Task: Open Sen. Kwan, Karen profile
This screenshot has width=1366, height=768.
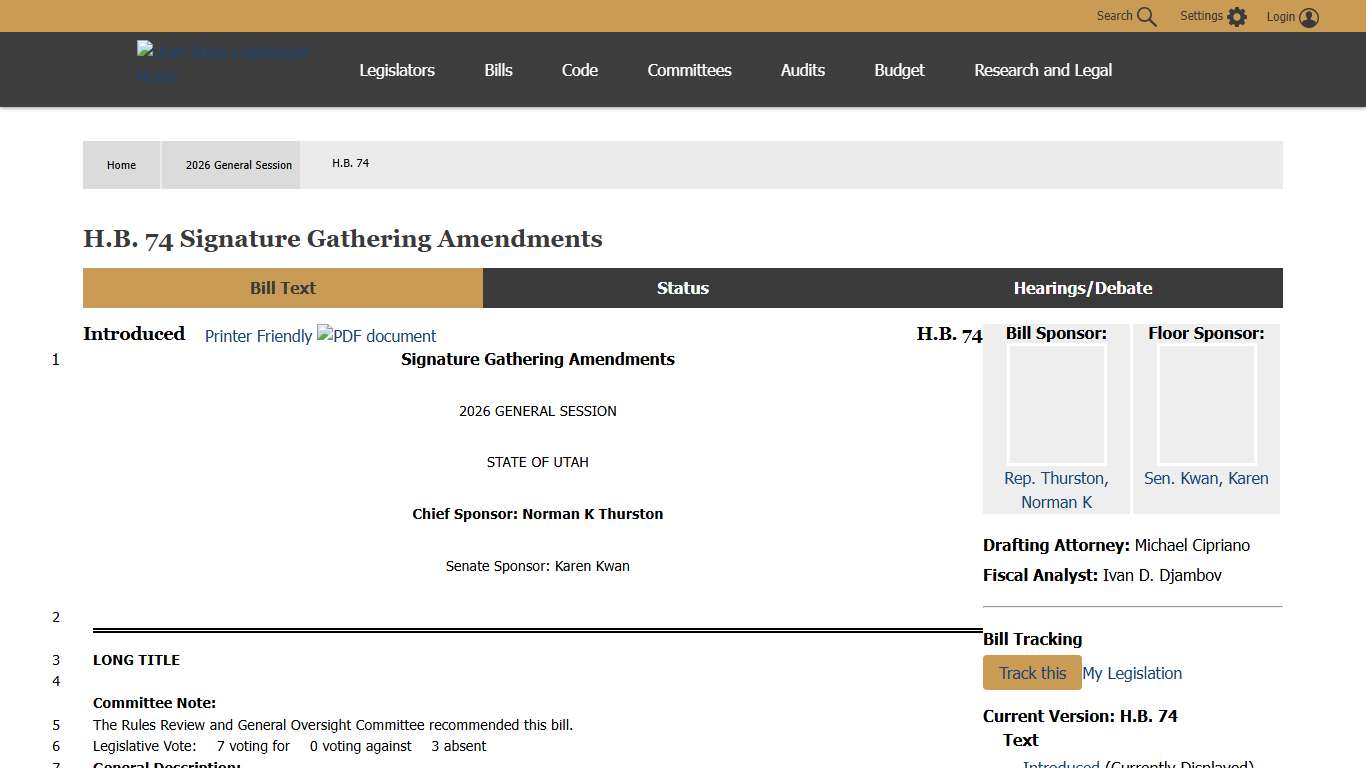Action: [x=1205, y=478]
